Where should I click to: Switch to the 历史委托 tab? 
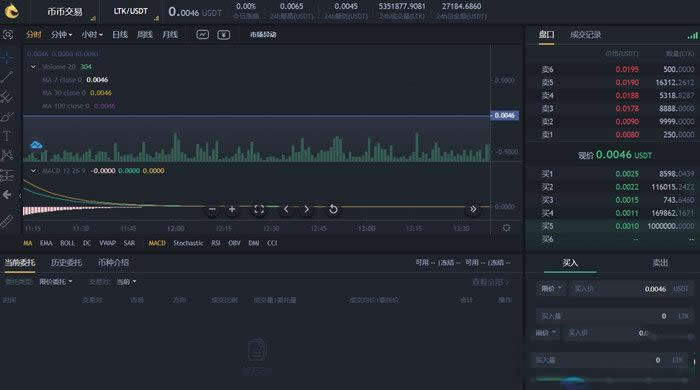point(66,263)
